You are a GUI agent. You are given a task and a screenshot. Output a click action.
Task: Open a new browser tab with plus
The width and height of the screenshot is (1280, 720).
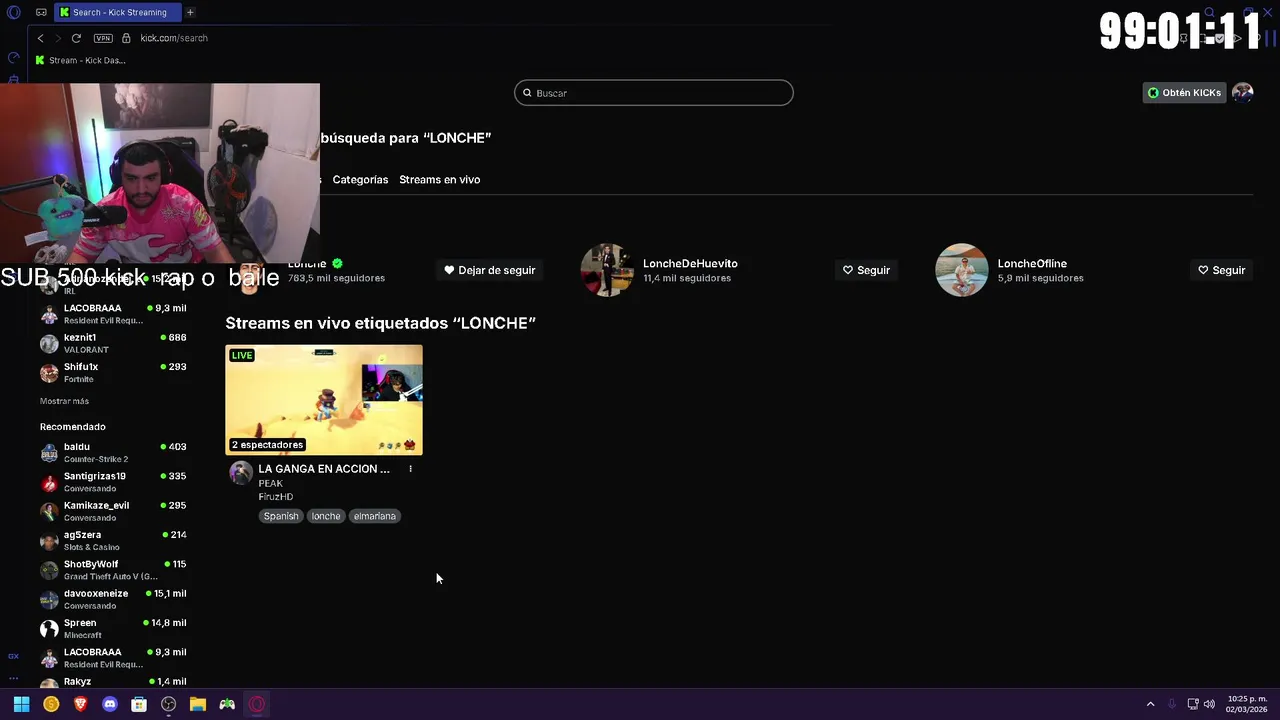(190, 12)
